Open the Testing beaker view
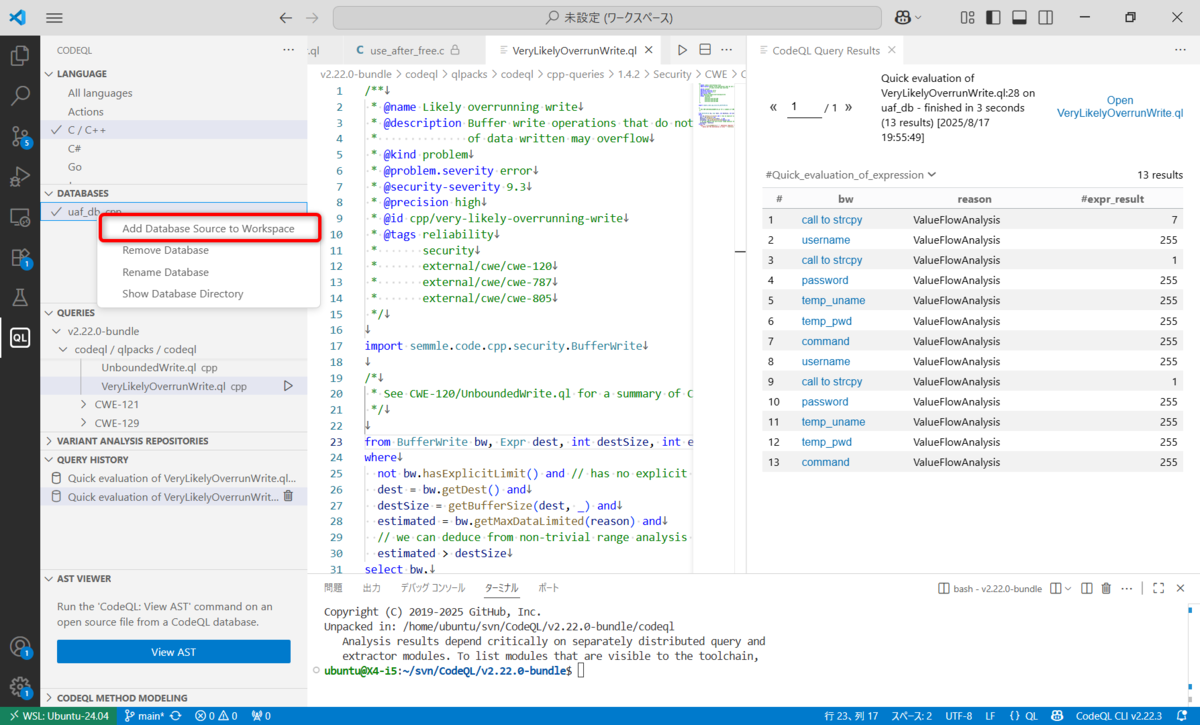This screenshot has width=1200, height=725. [x=20, y=296]
